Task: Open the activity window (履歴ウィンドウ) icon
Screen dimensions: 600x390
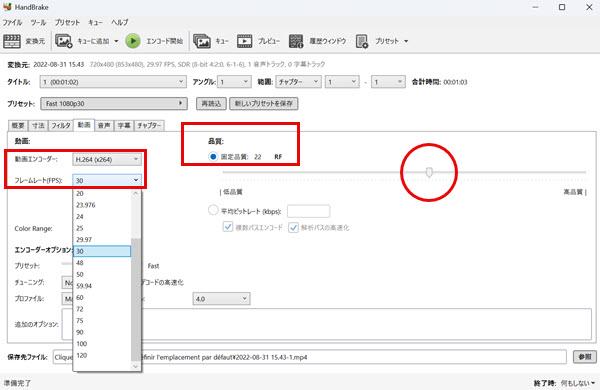Action: click(296, 41)
